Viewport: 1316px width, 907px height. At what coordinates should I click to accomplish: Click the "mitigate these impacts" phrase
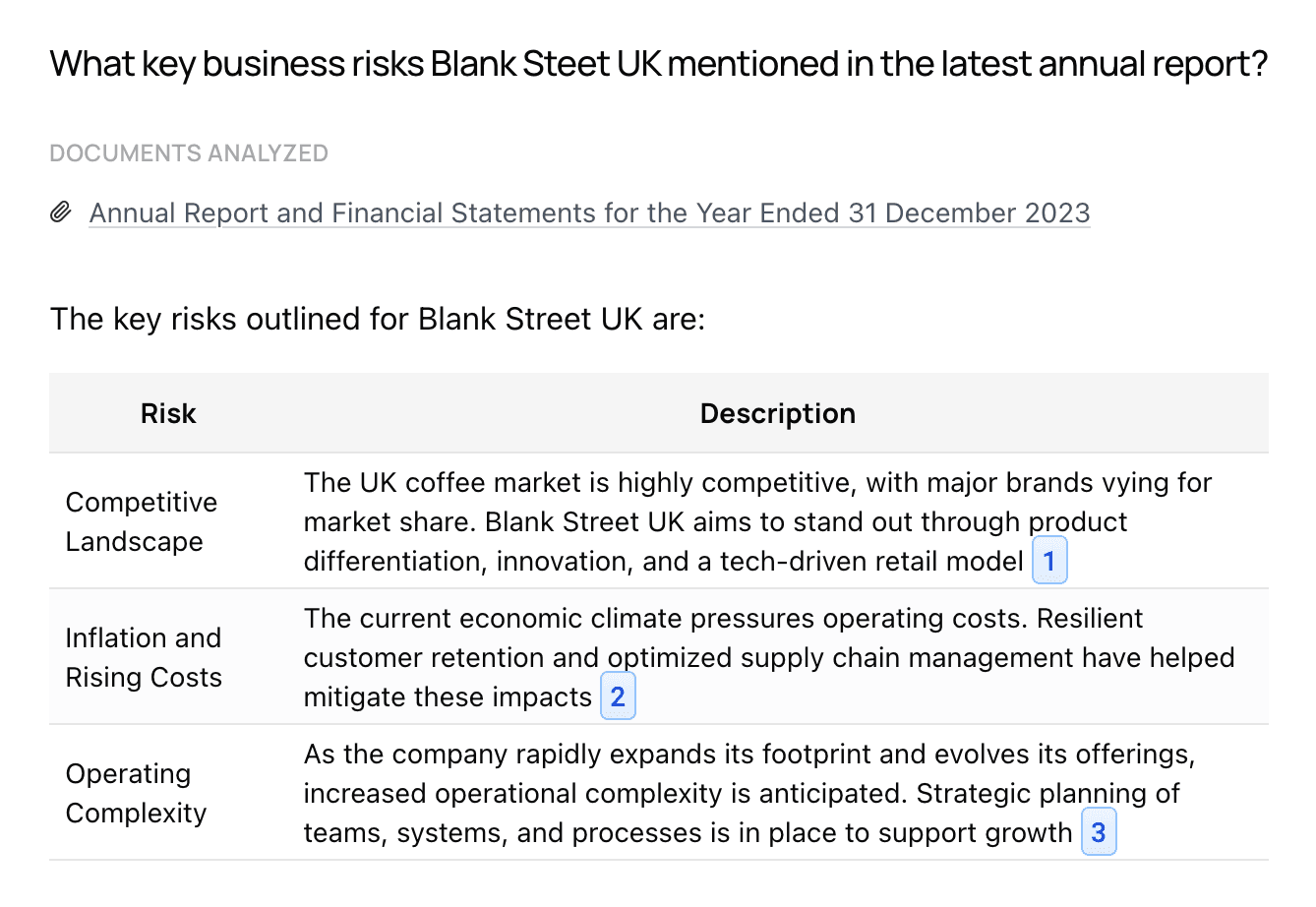pyautogui.click(x=448, y=696)
